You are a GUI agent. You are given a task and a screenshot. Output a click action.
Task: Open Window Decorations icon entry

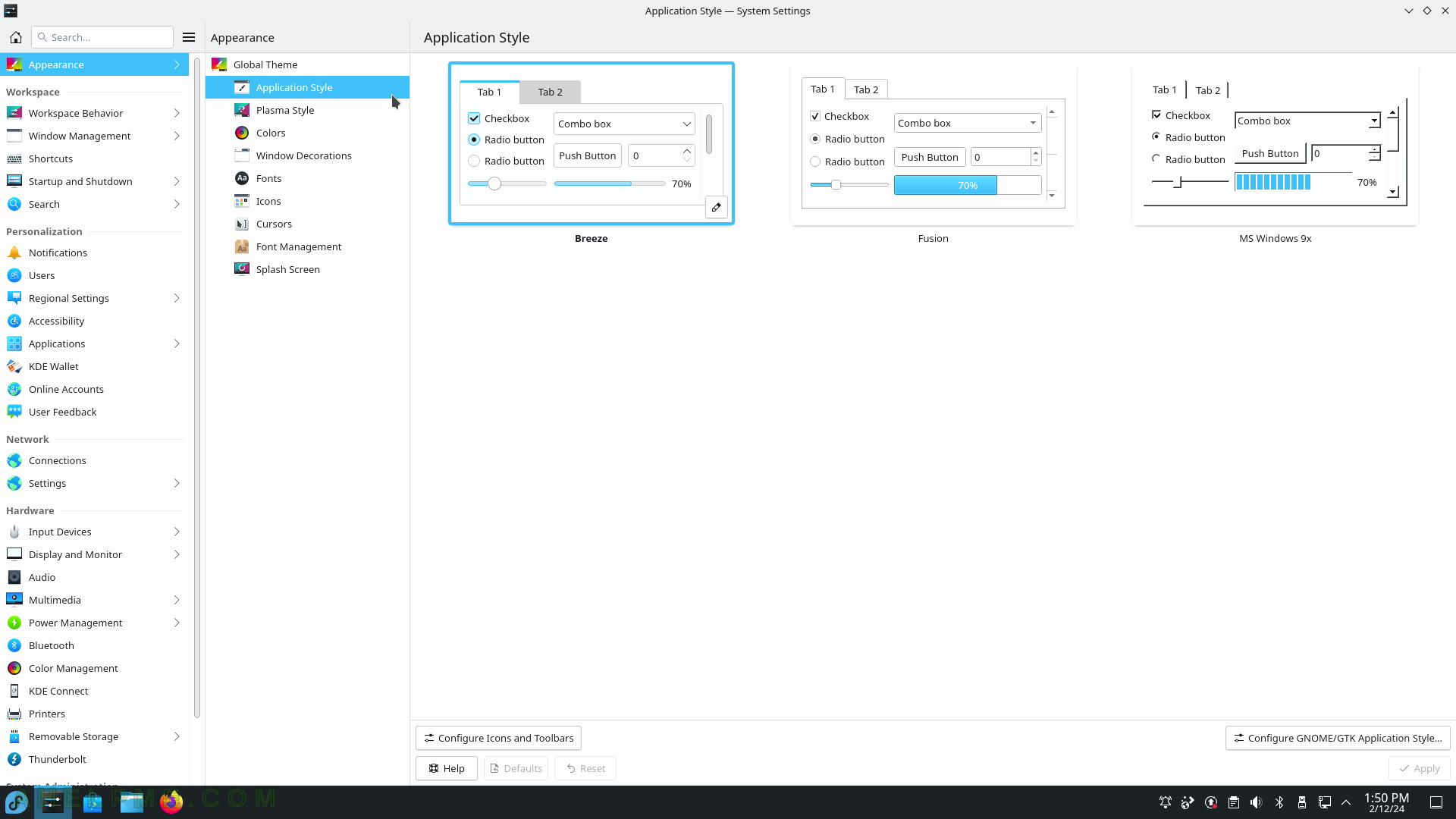[x=242, y=155]
